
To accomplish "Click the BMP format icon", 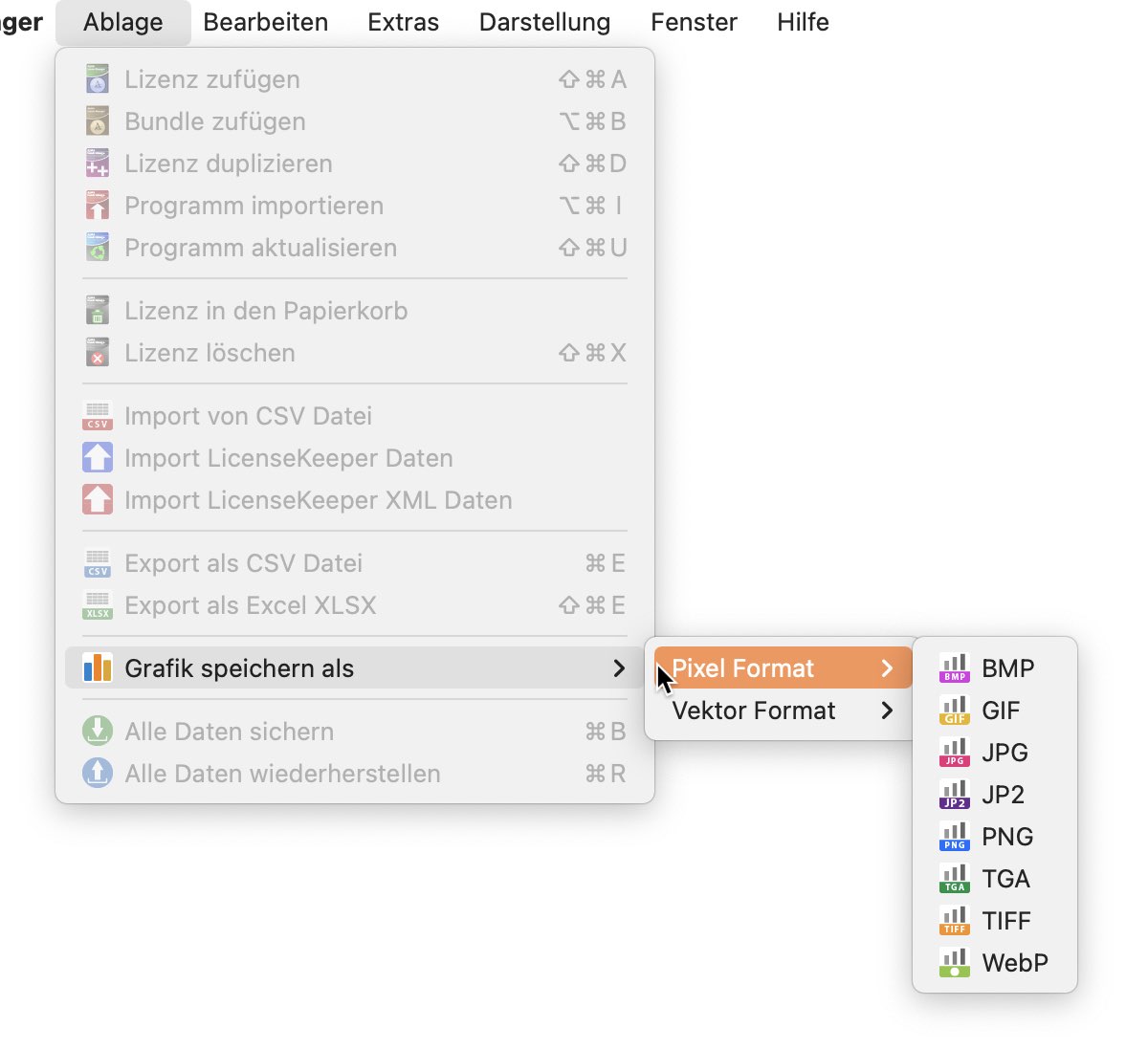I will point(954,668).
